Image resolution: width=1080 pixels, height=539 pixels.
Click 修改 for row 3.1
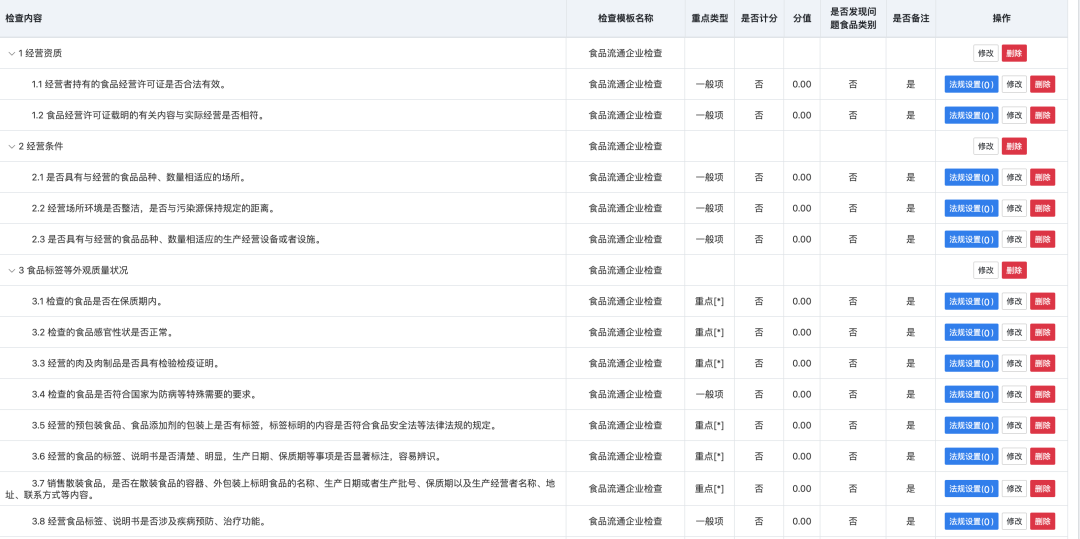pos(1014,302)
